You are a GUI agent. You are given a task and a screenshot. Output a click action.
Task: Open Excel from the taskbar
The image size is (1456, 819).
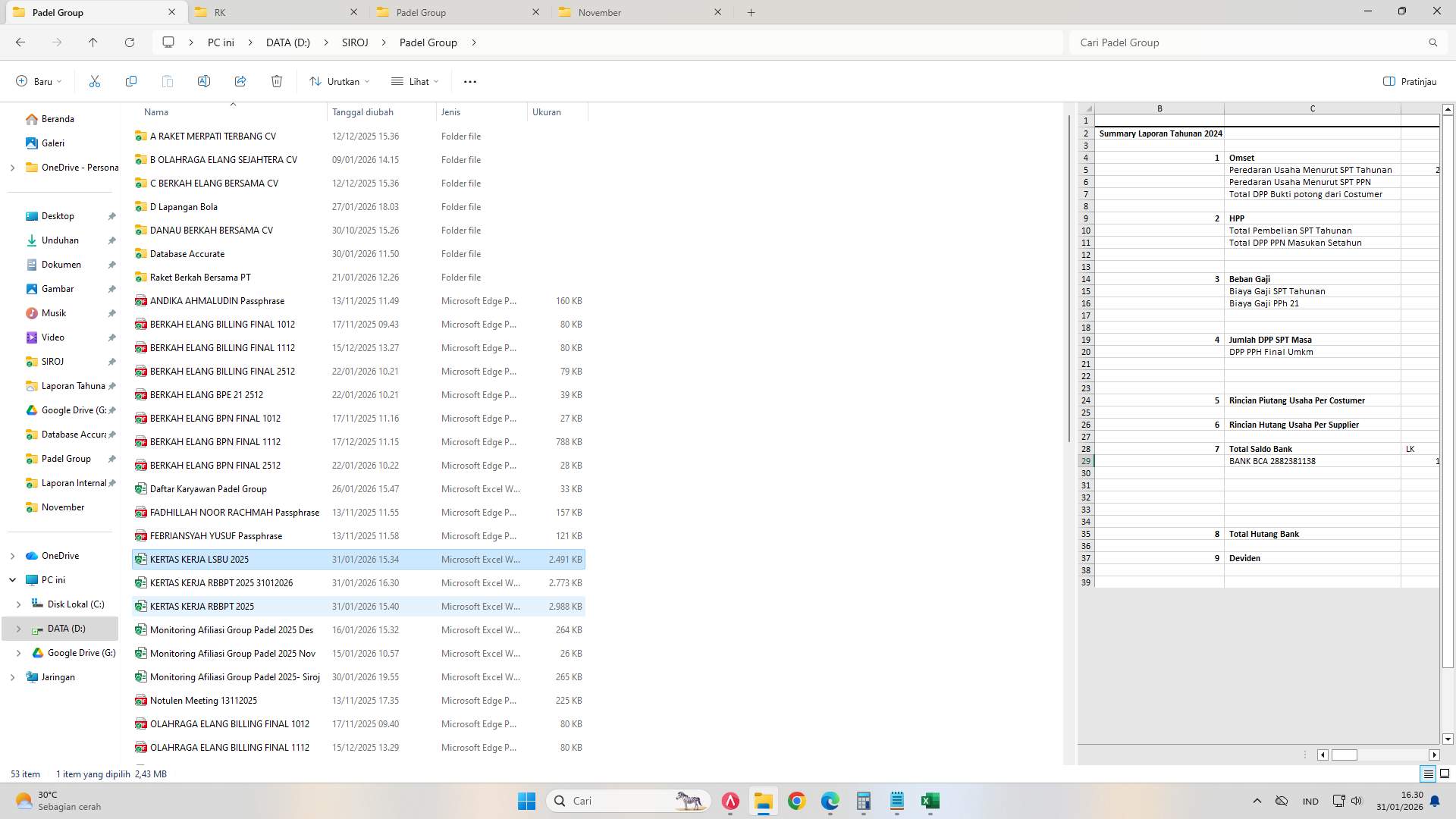pos(930,801)
